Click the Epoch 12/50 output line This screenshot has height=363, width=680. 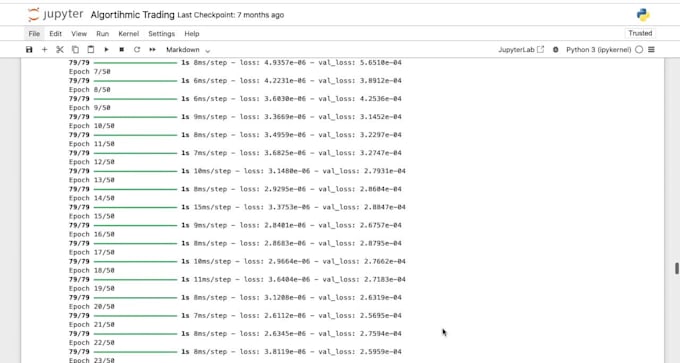[x=92, y=162]
